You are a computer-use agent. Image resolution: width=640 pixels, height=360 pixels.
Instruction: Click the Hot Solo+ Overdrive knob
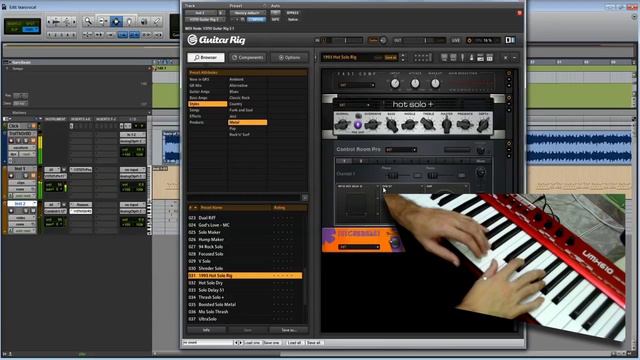(372, 125)
